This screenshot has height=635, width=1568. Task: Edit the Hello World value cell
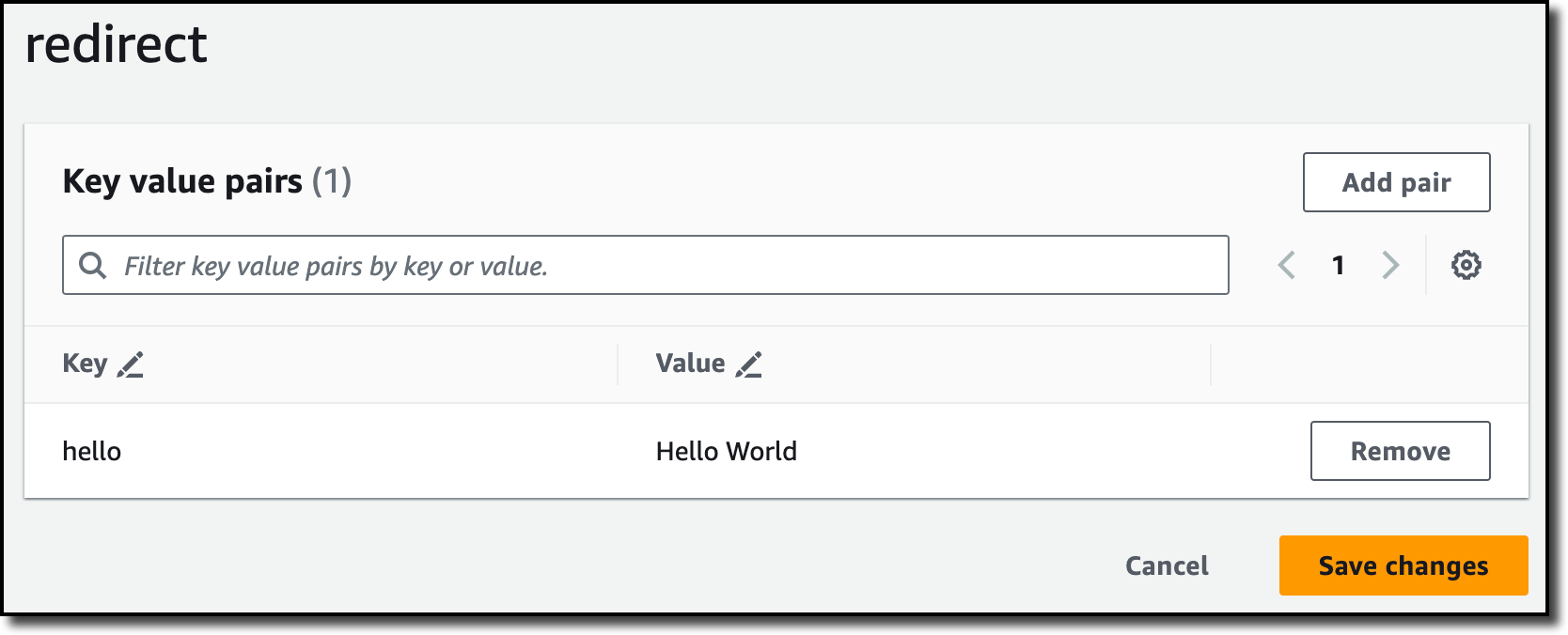[x=726, y=452]
